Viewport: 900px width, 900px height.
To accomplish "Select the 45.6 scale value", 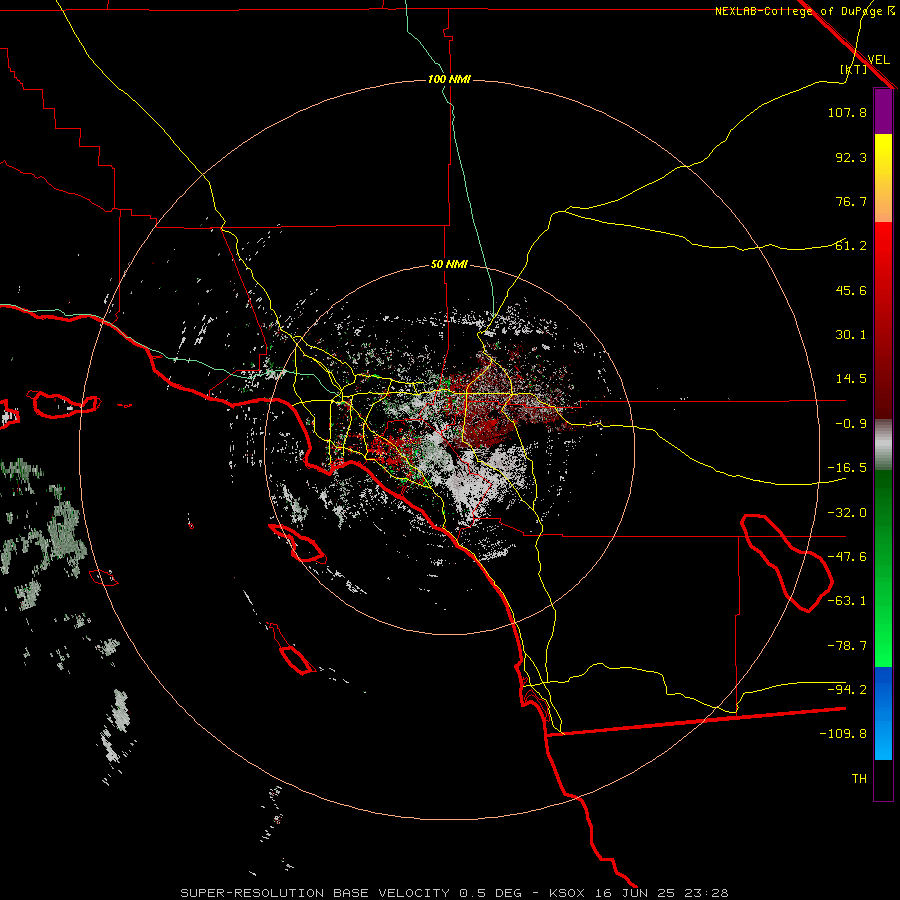I will click(x=851, y=290).
